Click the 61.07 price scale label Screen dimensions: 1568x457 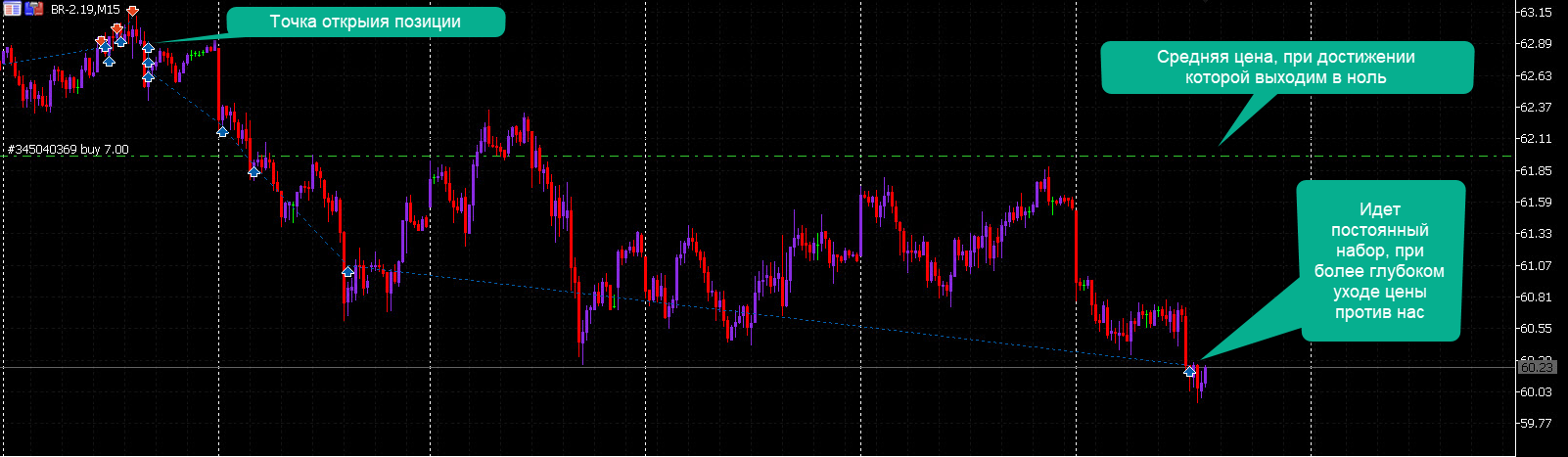point(1536,265)
